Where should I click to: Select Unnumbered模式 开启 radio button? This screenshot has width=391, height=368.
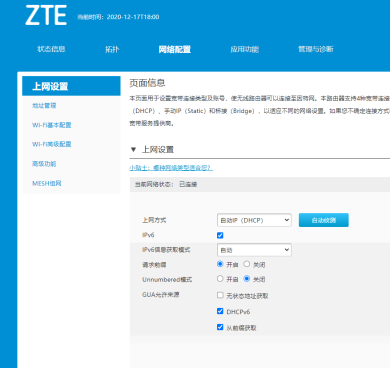(220, 279)
